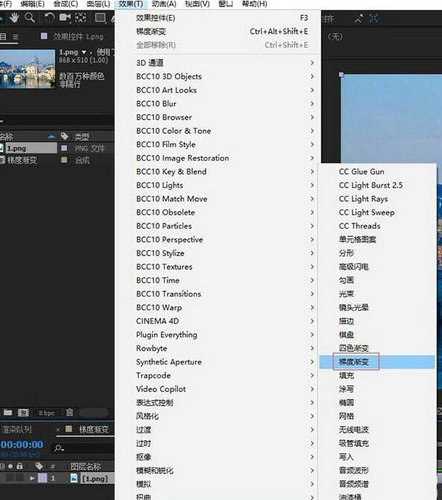The width and height of the screenshot is (442, 500).
Task: Open the project panel menu icon
Action: pyautogui.click(x=15, y=36)
